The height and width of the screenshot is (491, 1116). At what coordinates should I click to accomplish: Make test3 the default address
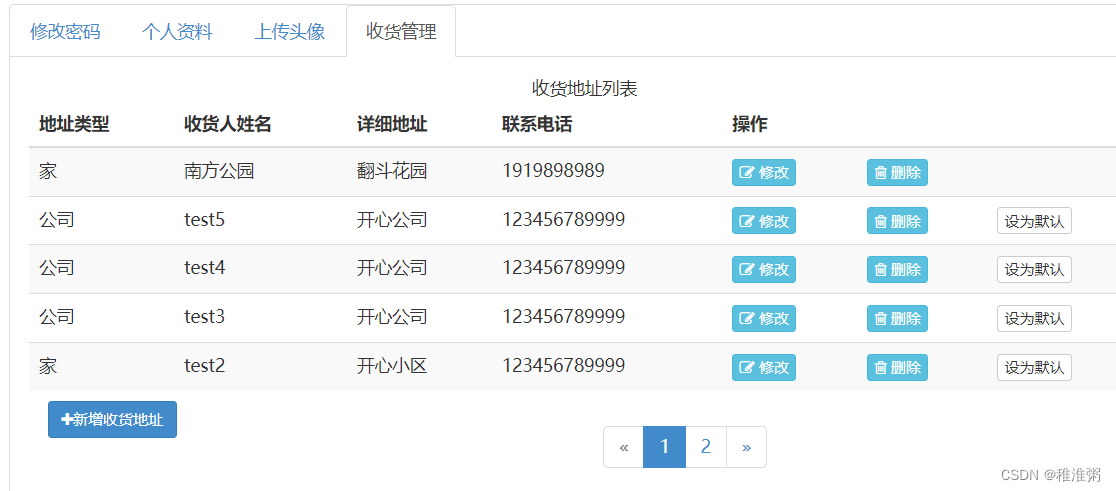pos(1034,318)
